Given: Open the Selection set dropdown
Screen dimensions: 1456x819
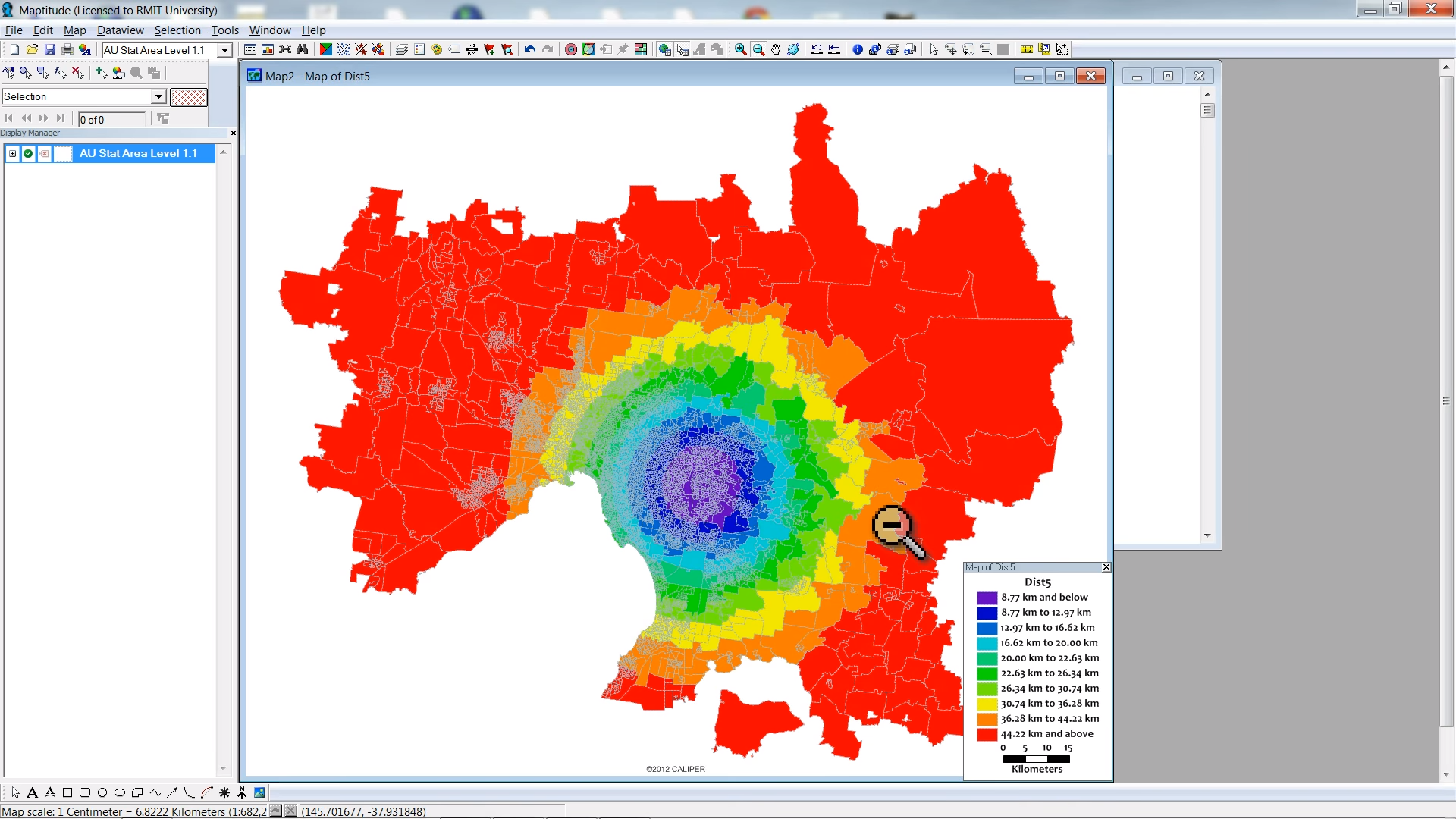Looking at the screenshot, I should (159, 96).
